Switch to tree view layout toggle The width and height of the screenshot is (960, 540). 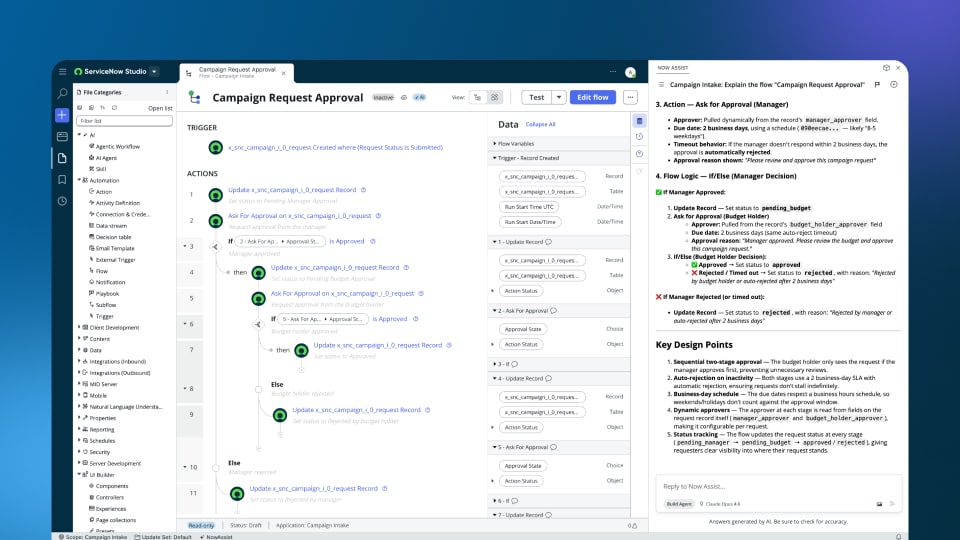click(x=478, y=97)
